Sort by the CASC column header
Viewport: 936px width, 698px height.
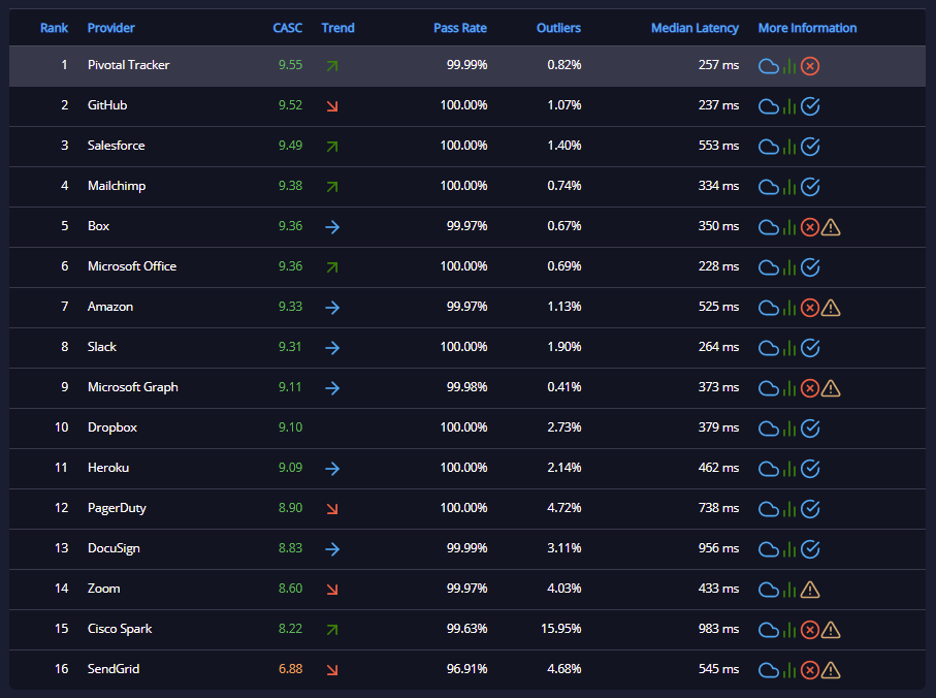[287, 28]
